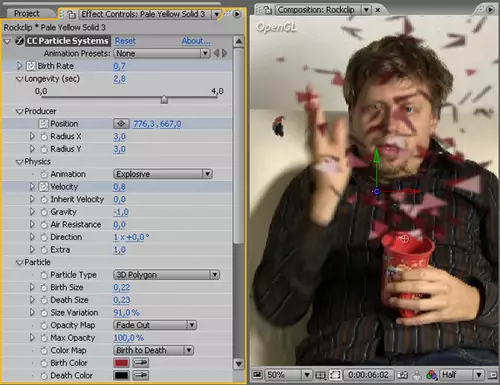Screen dimensions: 500x385
Task: Toggle Direction stopwatch
Action: pos(44,237)
